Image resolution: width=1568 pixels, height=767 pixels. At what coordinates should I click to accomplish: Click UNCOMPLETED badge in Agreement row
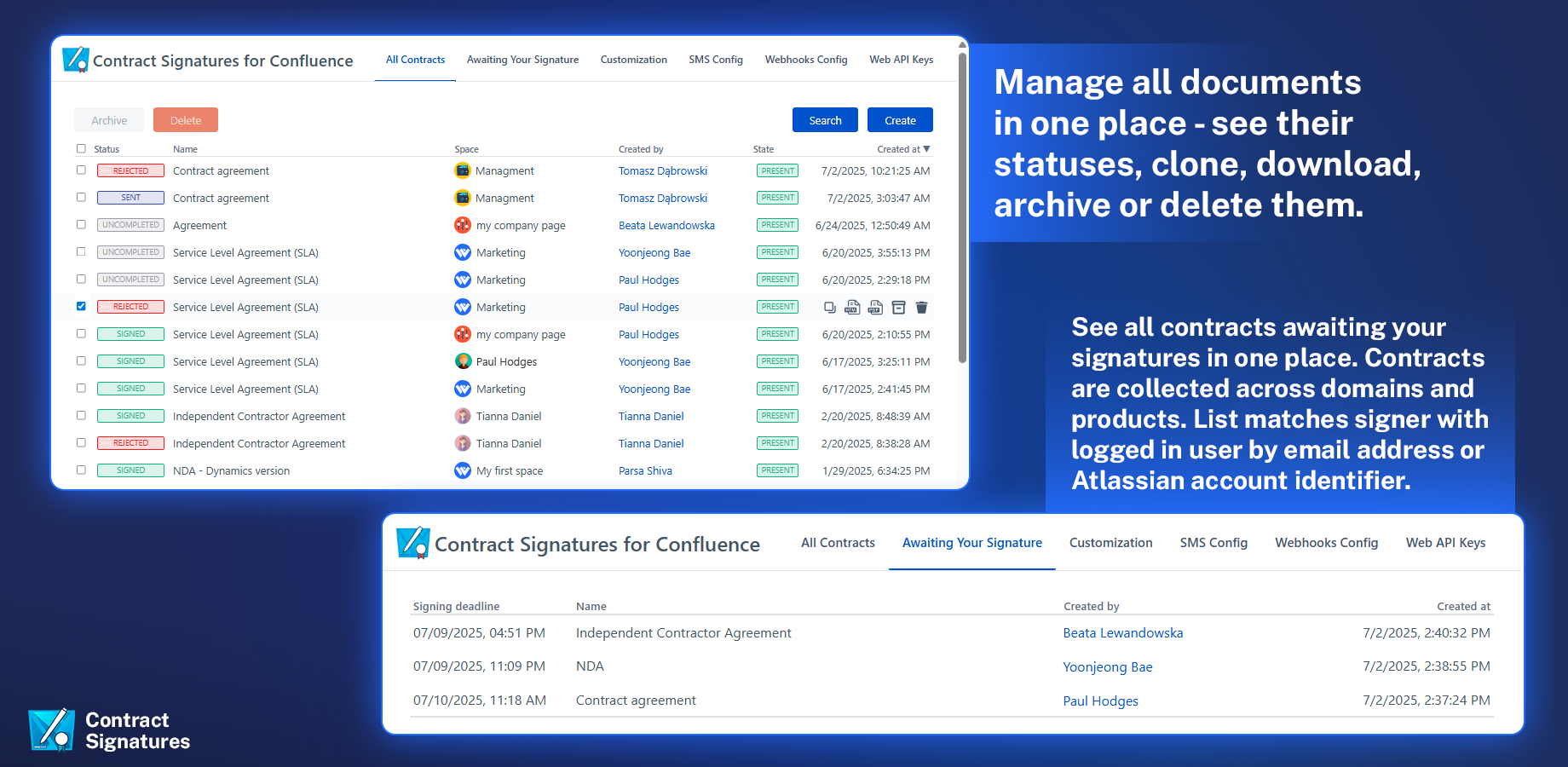130,225
